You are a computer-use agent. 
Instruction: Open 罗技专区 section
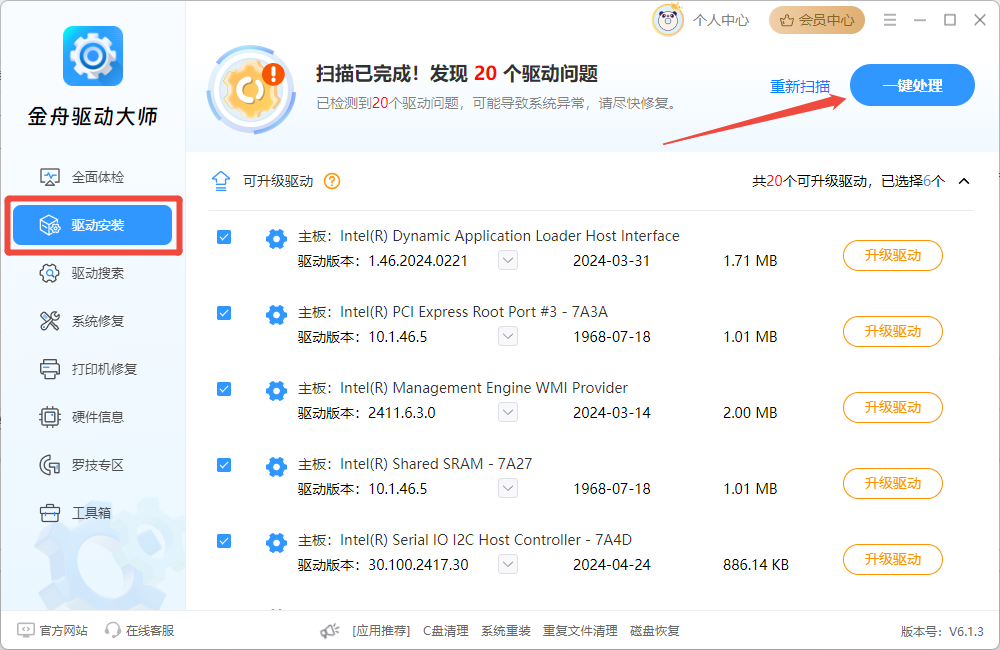pyautogui.click(x=92, y=465)
